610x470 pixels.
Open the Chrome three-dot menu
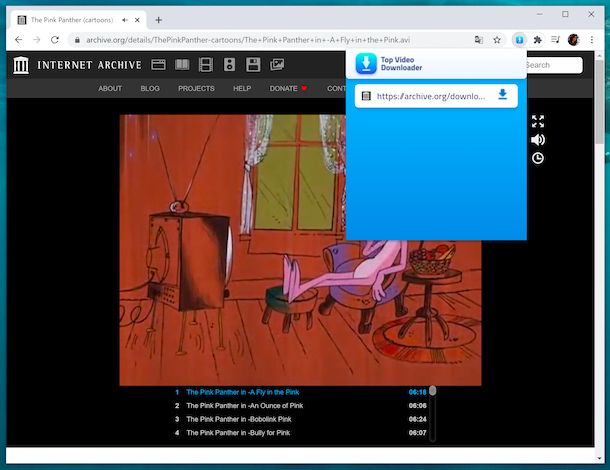point(592,40)
